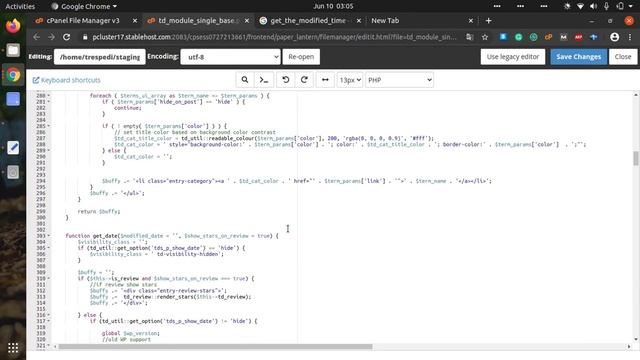Open the go-to-line terminal icon
Viewport: 640px width, 360px height.
pos(264,80)
